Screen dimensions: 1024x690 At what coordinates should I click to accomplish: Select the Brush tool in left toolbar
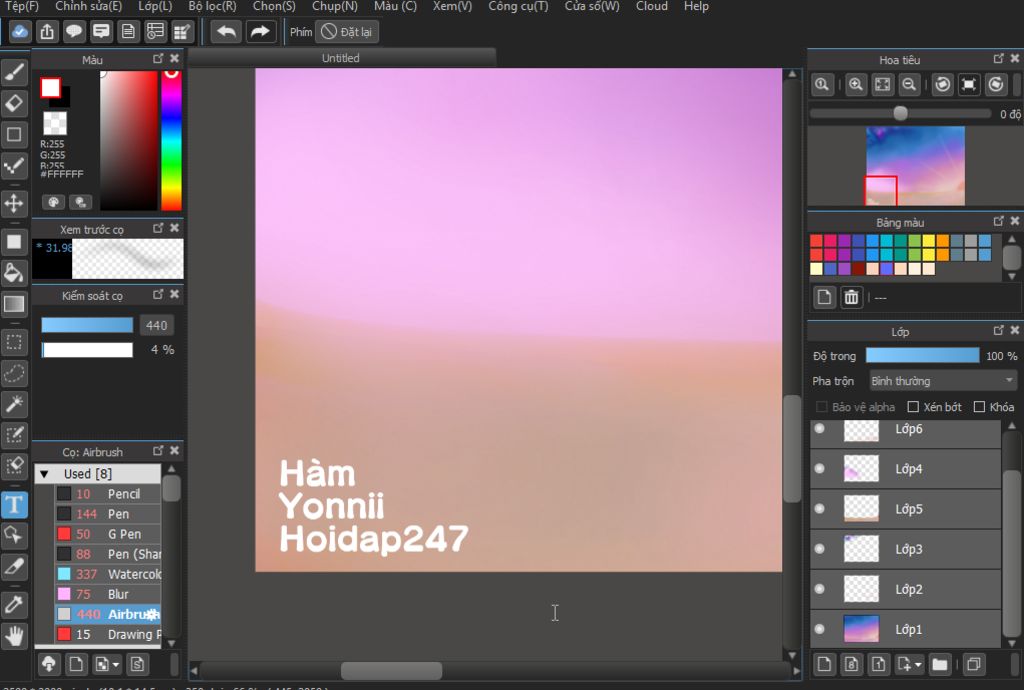pos(14,71)
